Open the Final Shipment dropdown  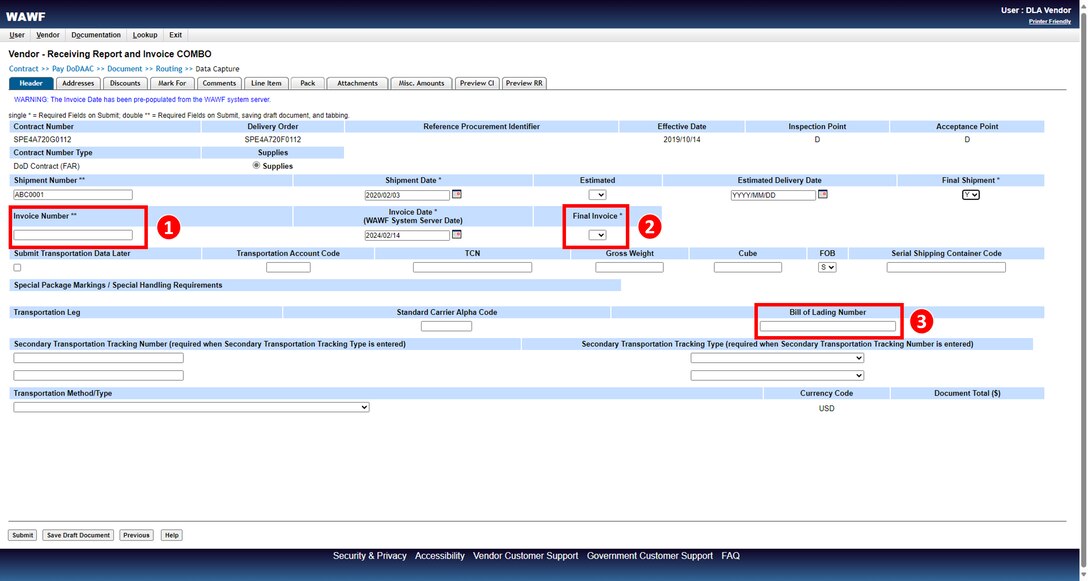[970, 195]
